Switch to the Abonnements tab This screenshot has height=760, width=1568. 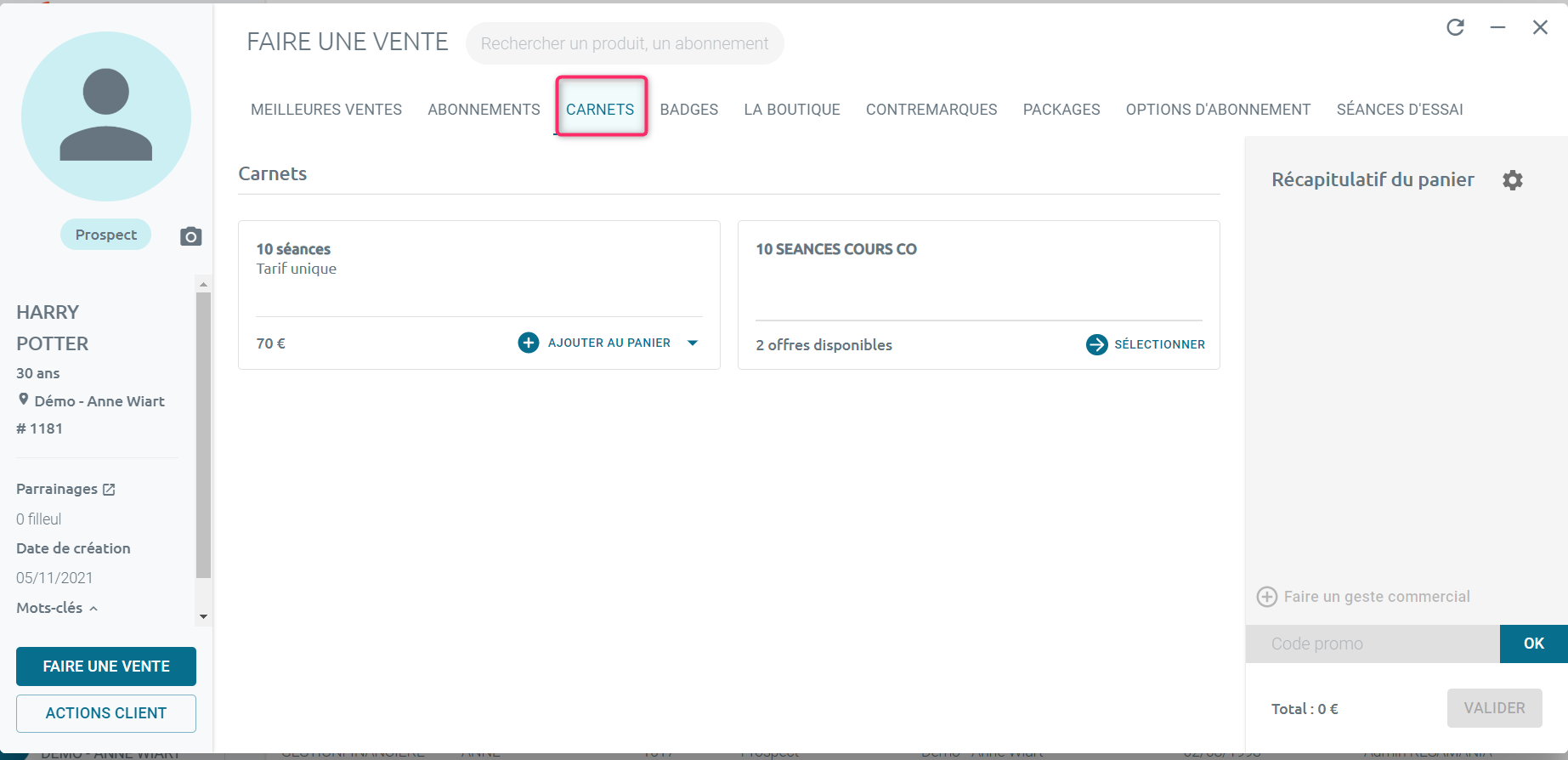tap(484, 110)
